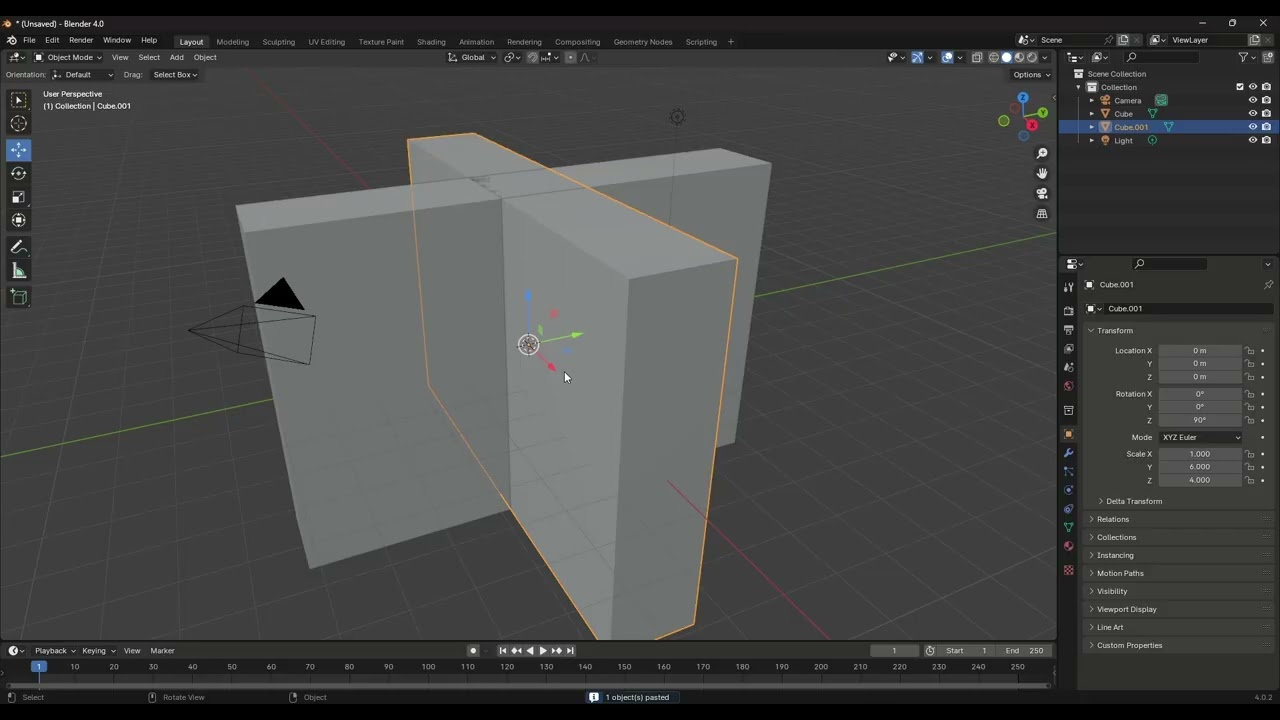Open the World properties tab
Viewport: 1280px width, 720px height.
(1068, 386)
